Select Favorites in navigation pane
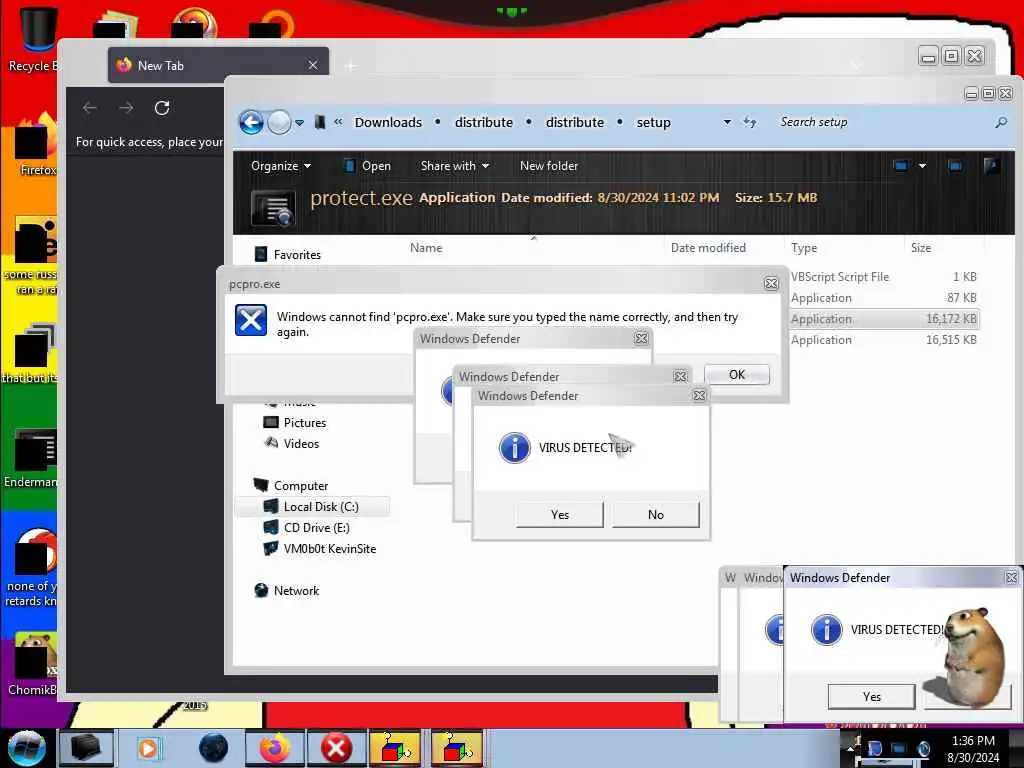The width and height of the screenshot is (1024, 768). tap(288, 255)
